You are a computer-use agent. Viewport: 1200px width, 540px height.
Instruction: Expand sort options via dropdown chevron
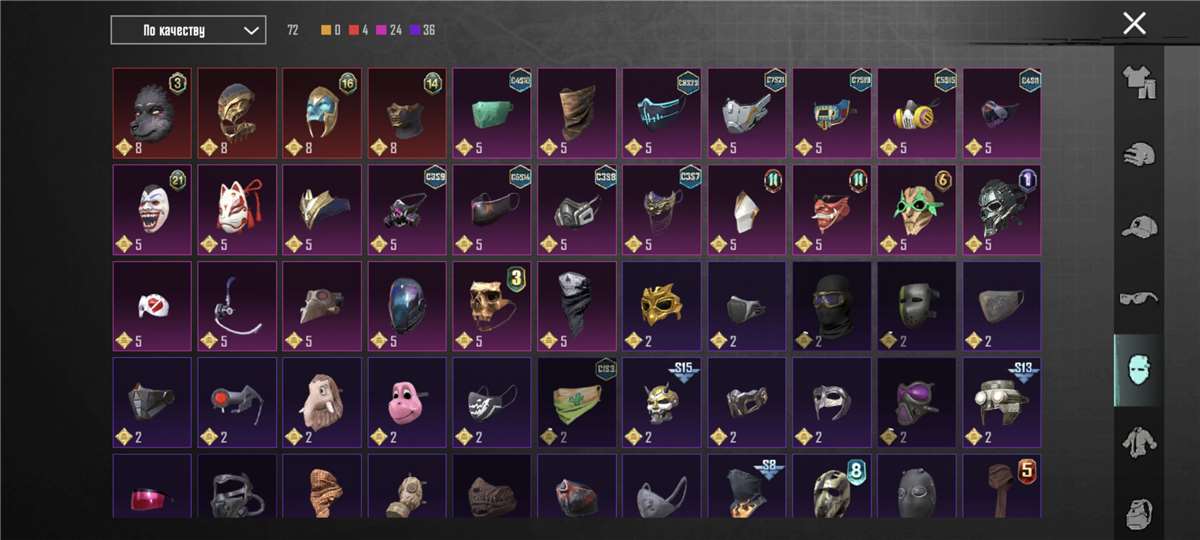(x=250, y=30)
